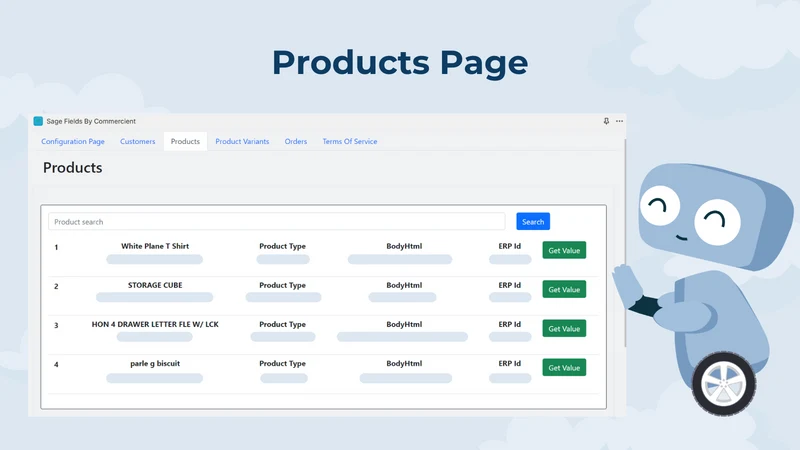800x450 pixels.
Task: Click the Sage Fields By Commercient title
Action: coord(91,121)
